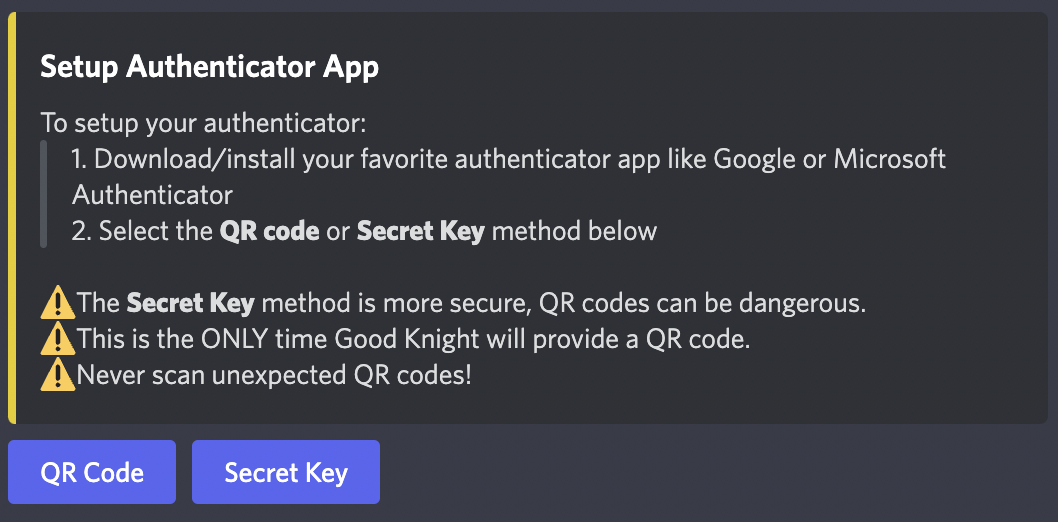Click the Setup Authenticator App heading
1058x522 pixels.
[x=209, y=68]
